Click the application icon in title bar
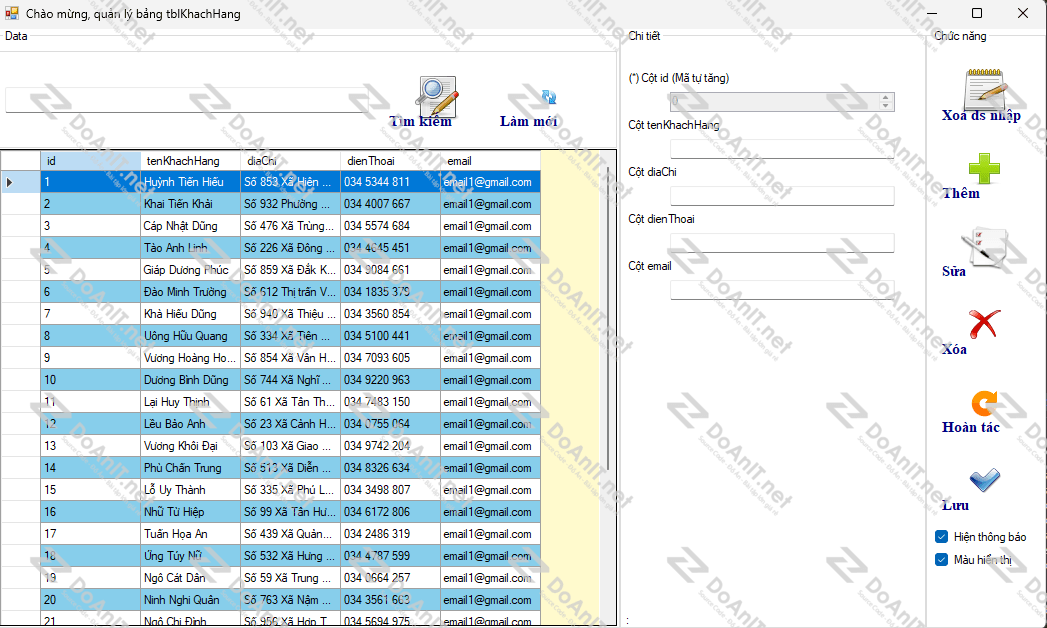Screen dimensions: 1047x628 tap(12, 13)
